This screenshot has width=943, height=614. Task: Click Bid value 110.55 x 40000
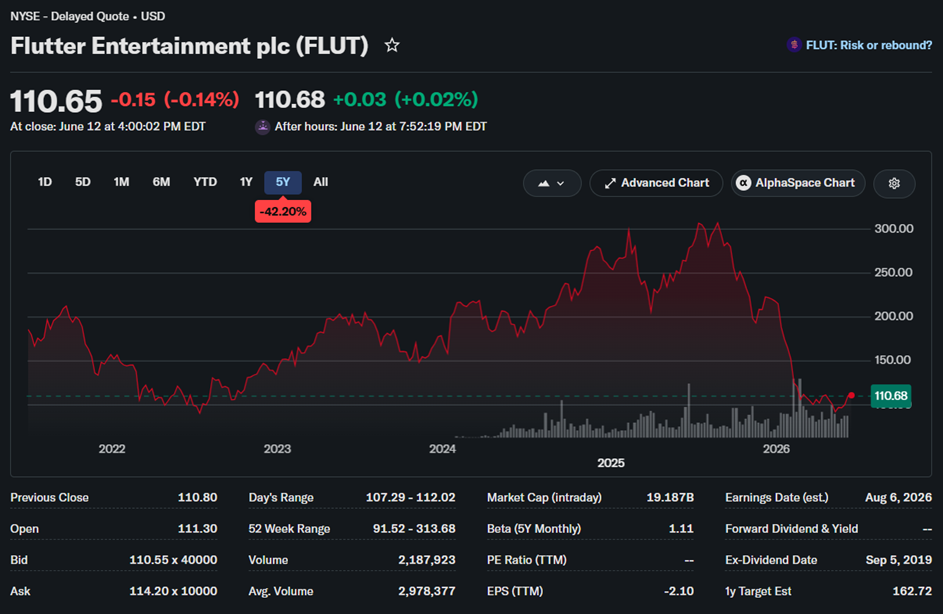pos(173,560)
